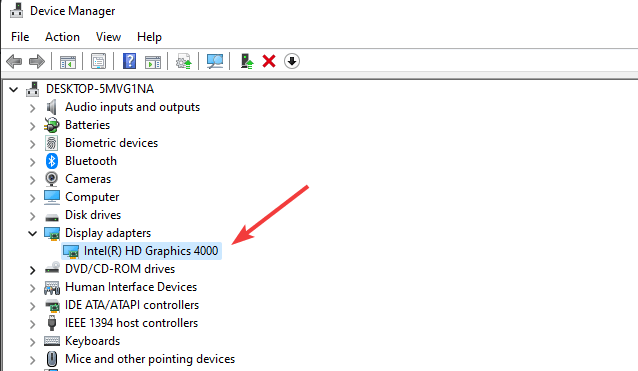The height and width of the screenshot is (371, 638).
Task: Open the Help menu
Action: pyautogui.click(x=149, y=37)
